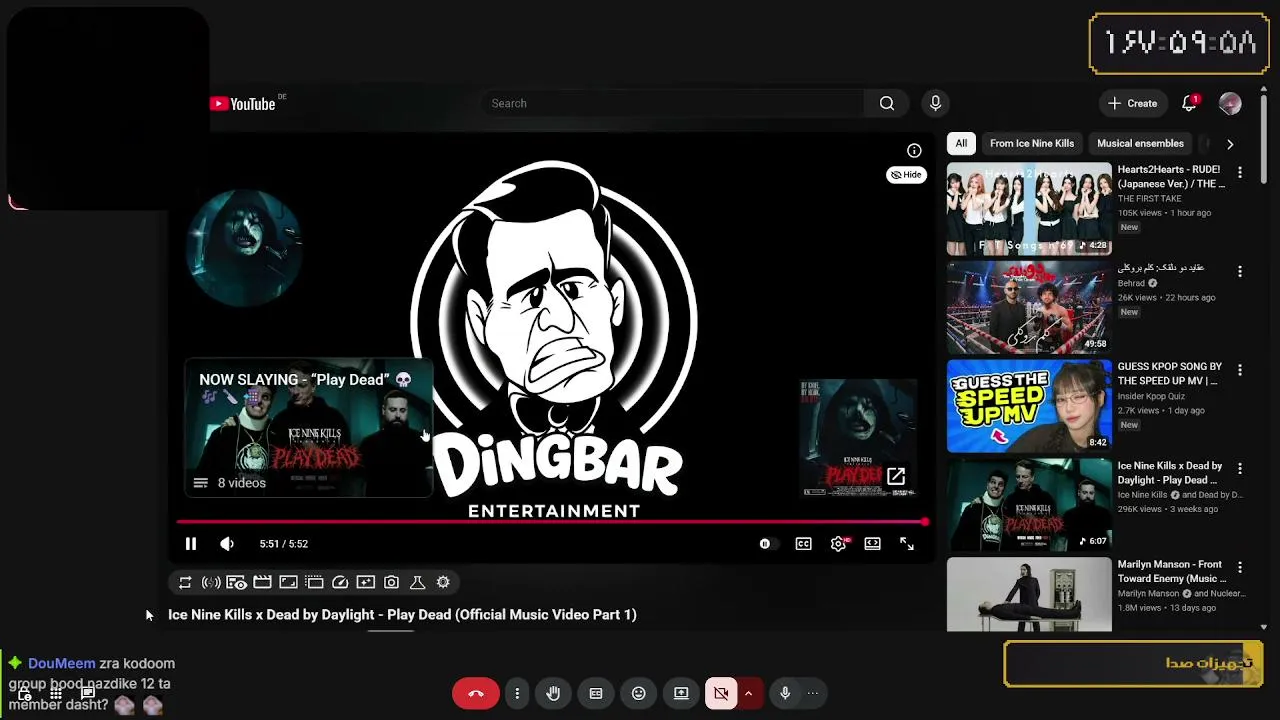Select the From Ice Nine Kills chip
The image size is (1280, 720).
coord(1032,143)
